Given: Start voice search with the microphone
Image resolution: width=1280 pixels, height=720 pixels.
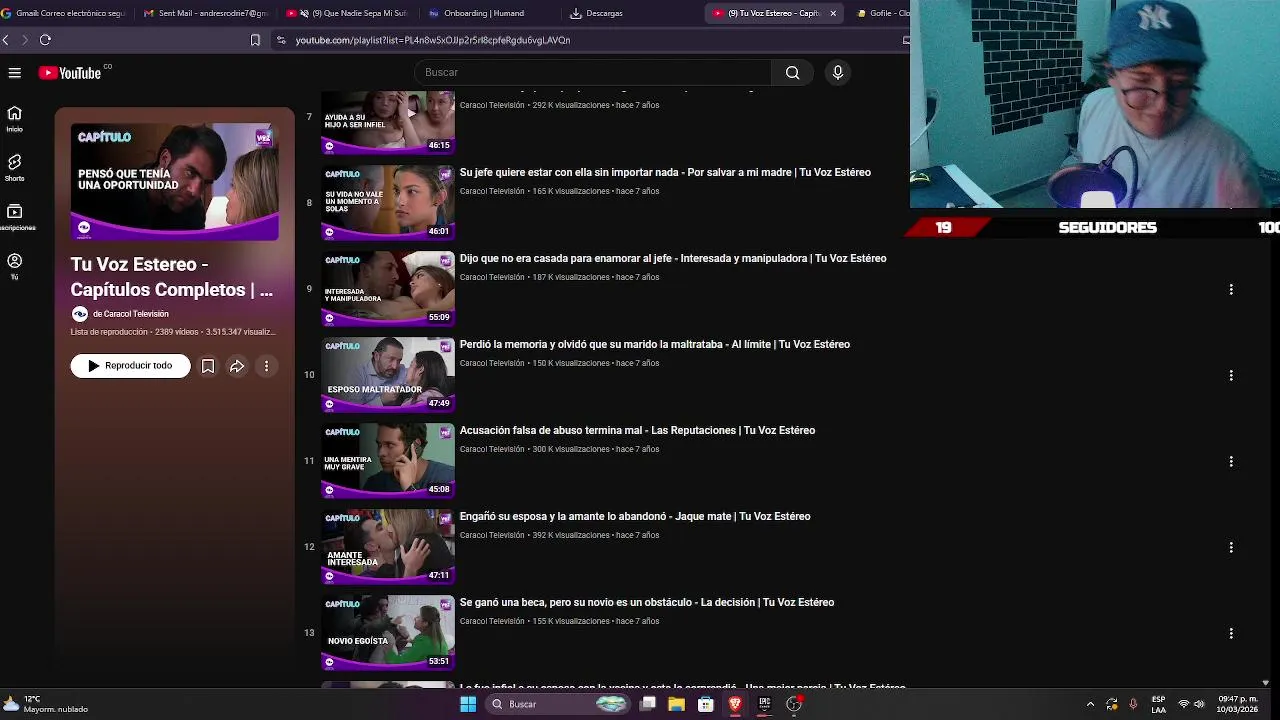Looking at the screenshot, I should [838, 72].
